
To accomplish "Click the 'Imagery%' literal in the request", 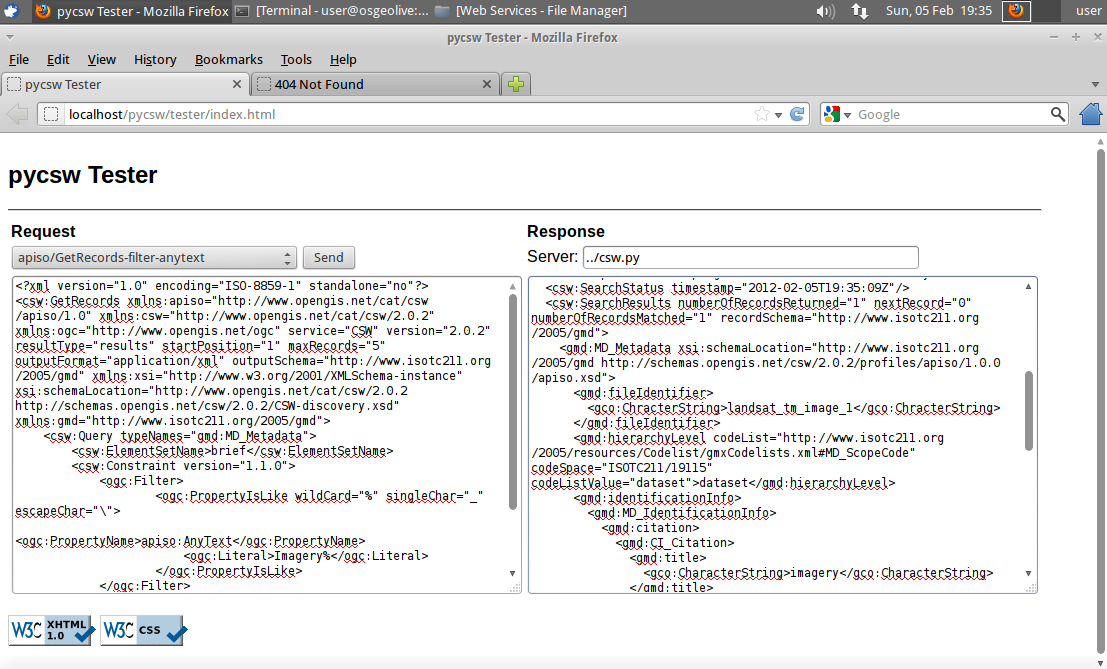I will (302, 555).
